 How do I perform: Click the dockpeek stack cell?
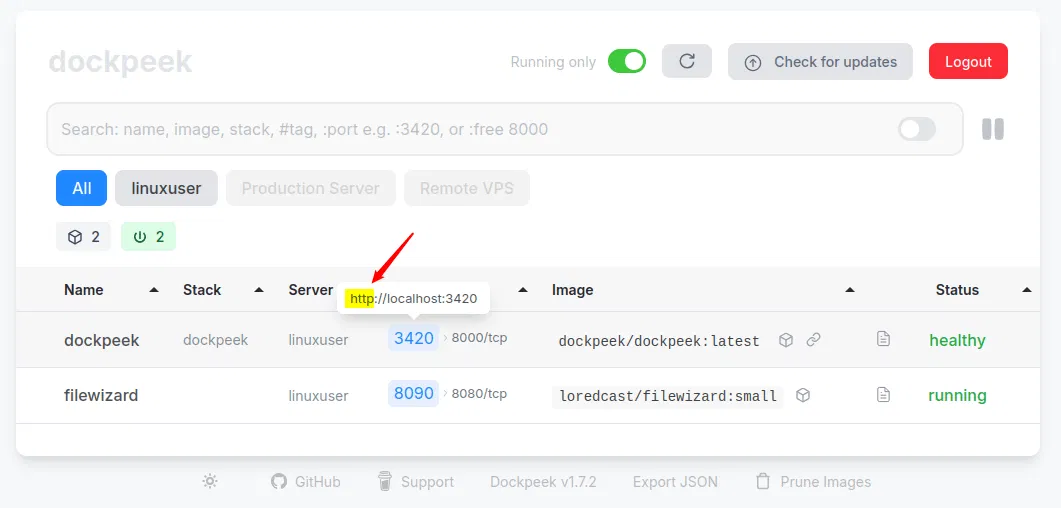pos(215,340)
